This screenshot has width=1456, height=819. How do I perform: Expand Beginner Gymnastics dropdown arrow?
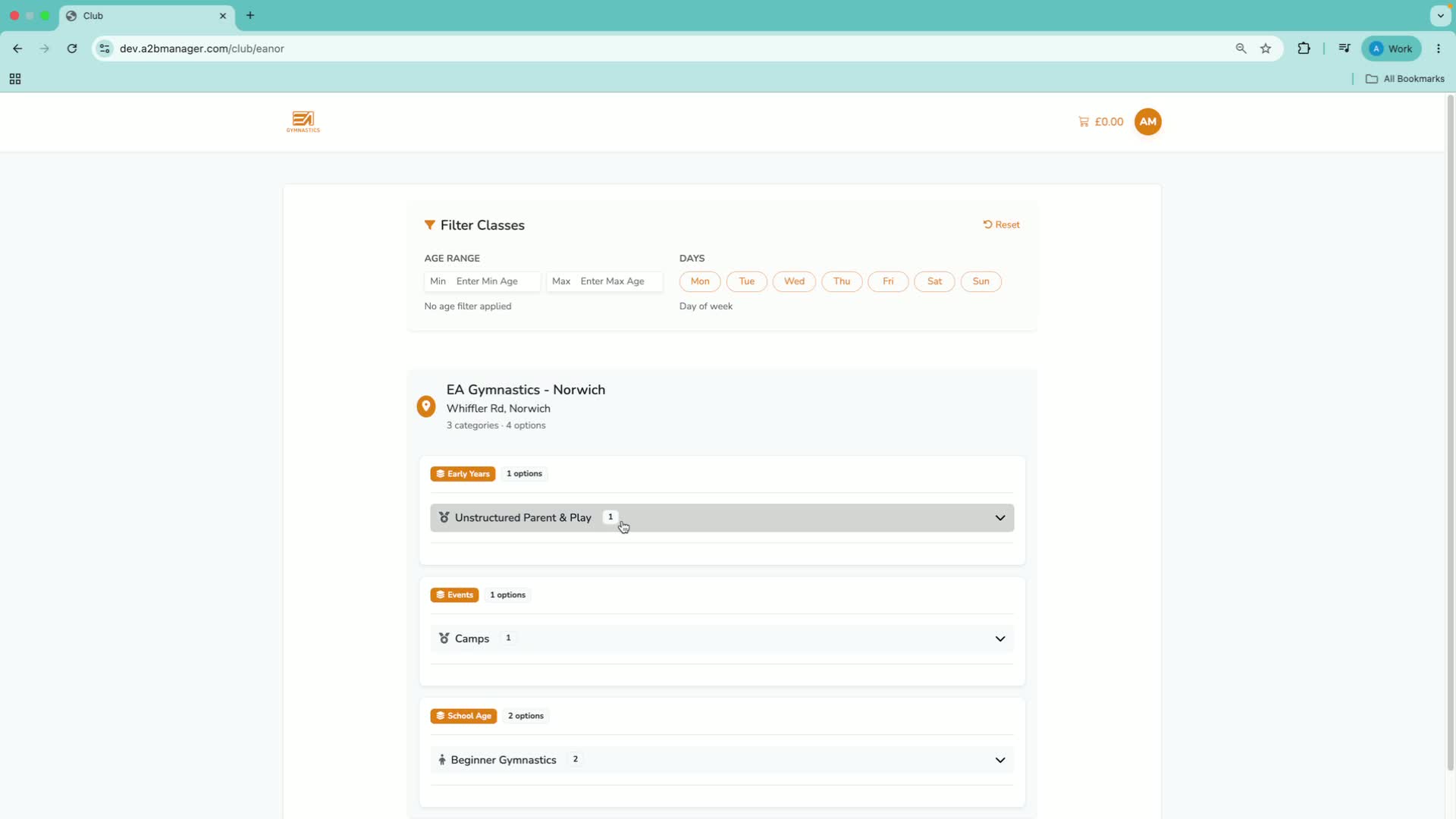1000,761
